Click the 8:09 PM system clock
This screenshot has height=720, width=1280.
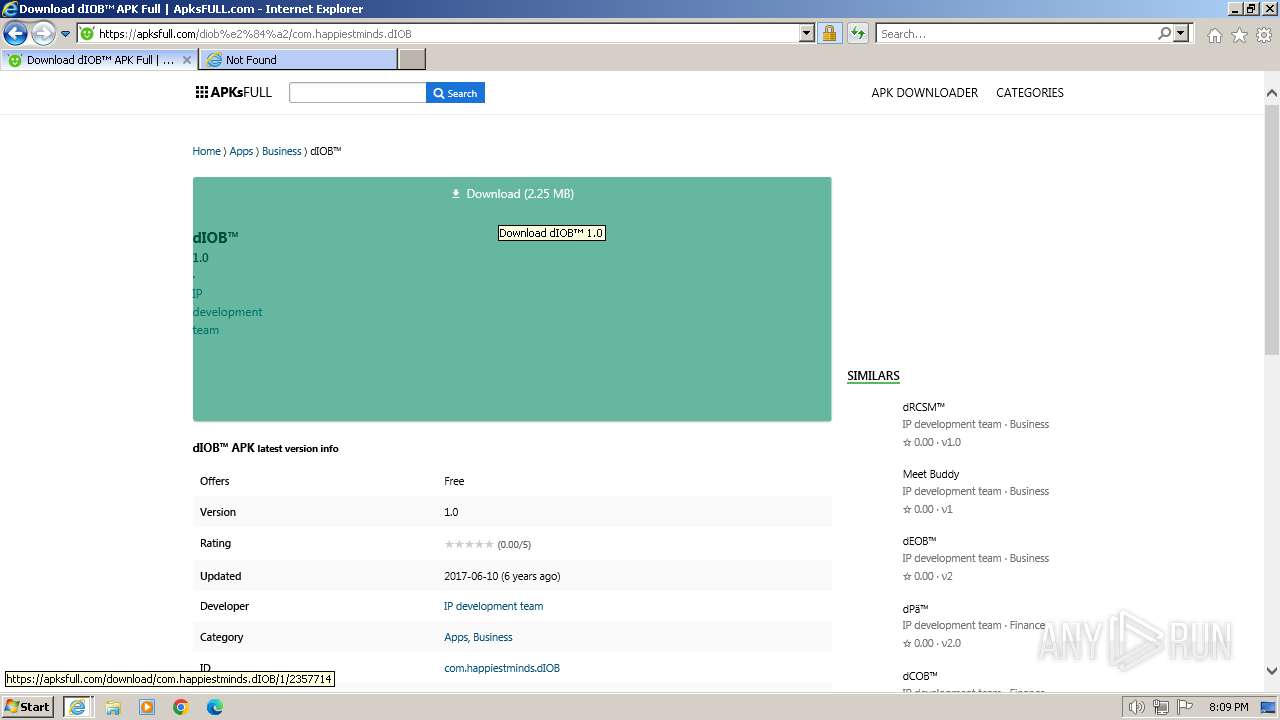(1229, 707)
